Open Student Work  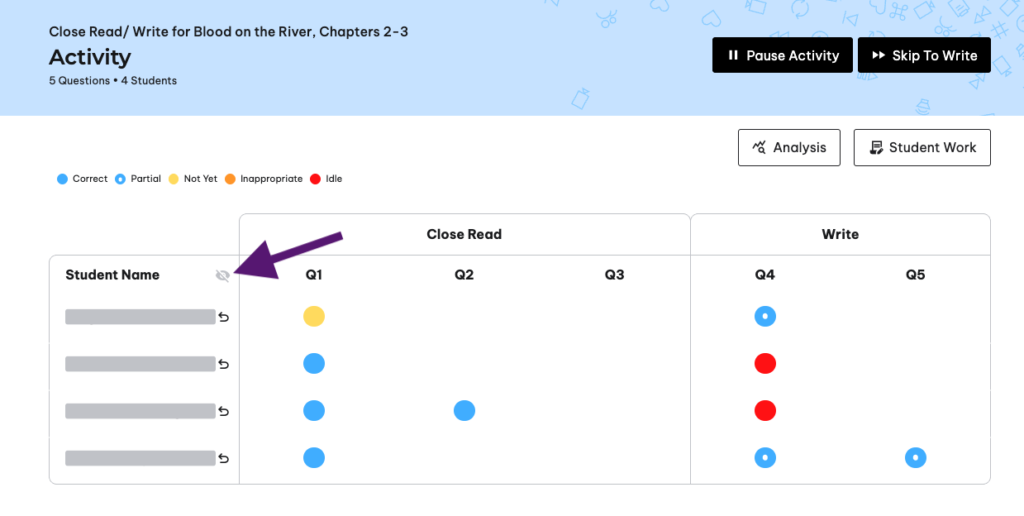point(922,148)
